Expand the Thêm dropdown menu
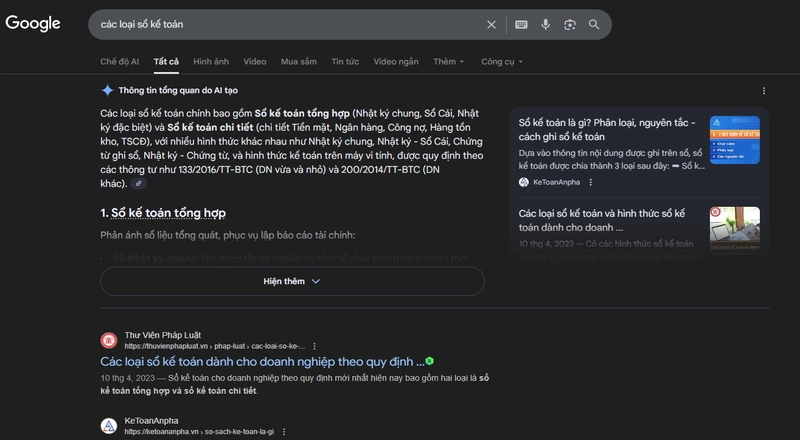This screenshot has width=800, height=440. tap(448, 62)
